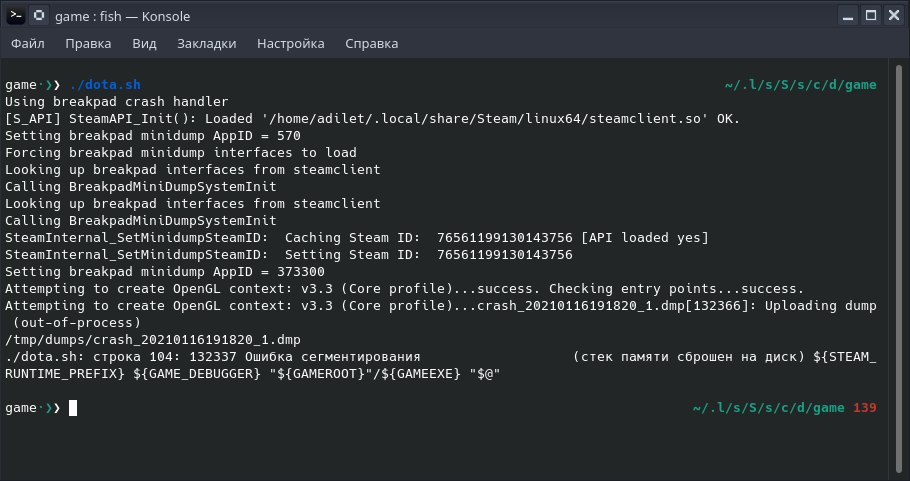Click the /tmp/dumps/crash_20210116191820_1.dmp path
910x481 pixels.
153,340
